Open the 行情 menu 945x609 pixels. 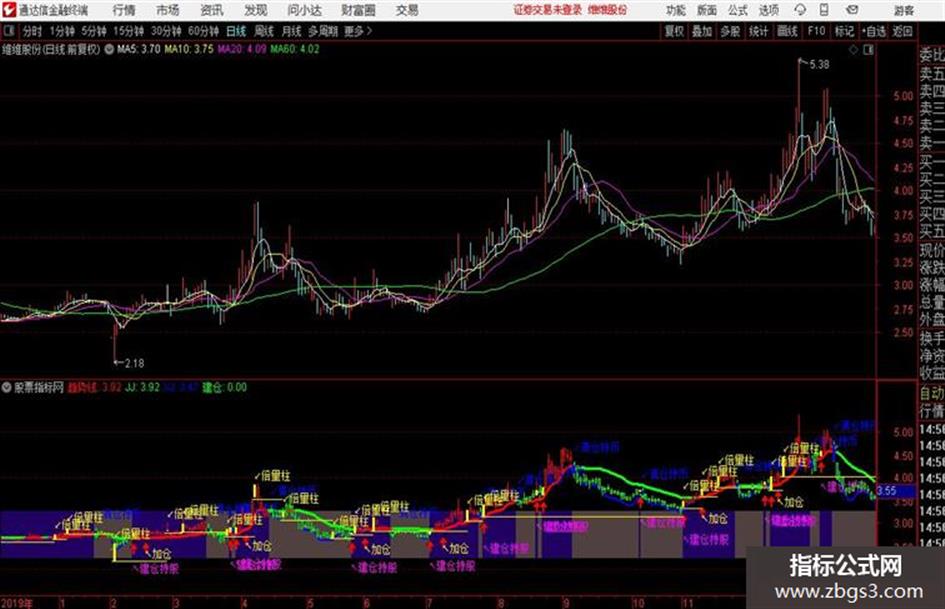[124, 10]
